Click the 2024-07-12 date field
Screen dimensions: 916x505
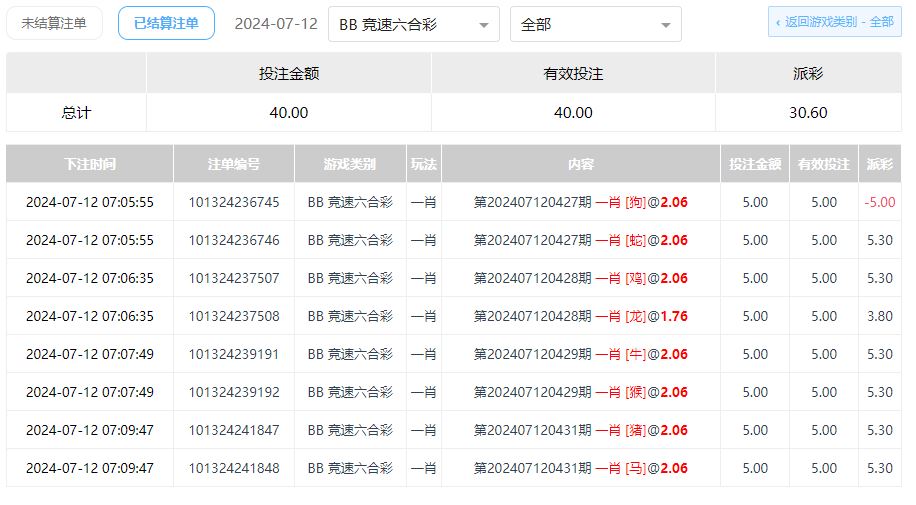tap(276, 24)
